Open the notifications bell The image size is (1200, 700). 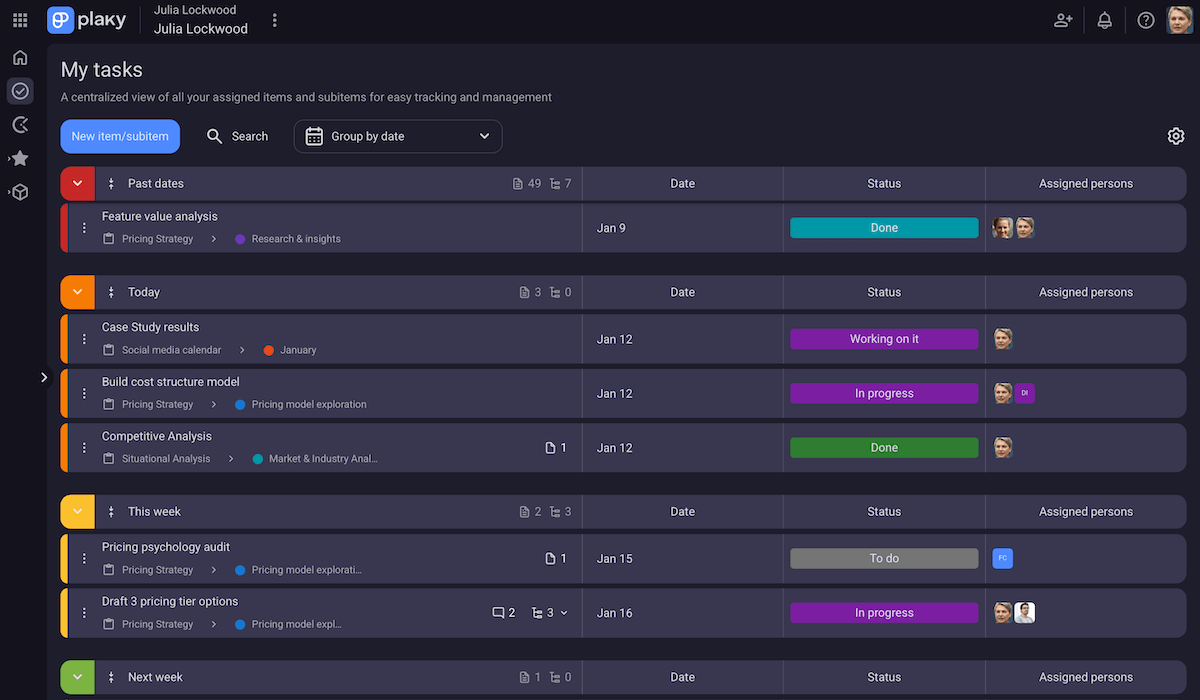(1104, 19)
